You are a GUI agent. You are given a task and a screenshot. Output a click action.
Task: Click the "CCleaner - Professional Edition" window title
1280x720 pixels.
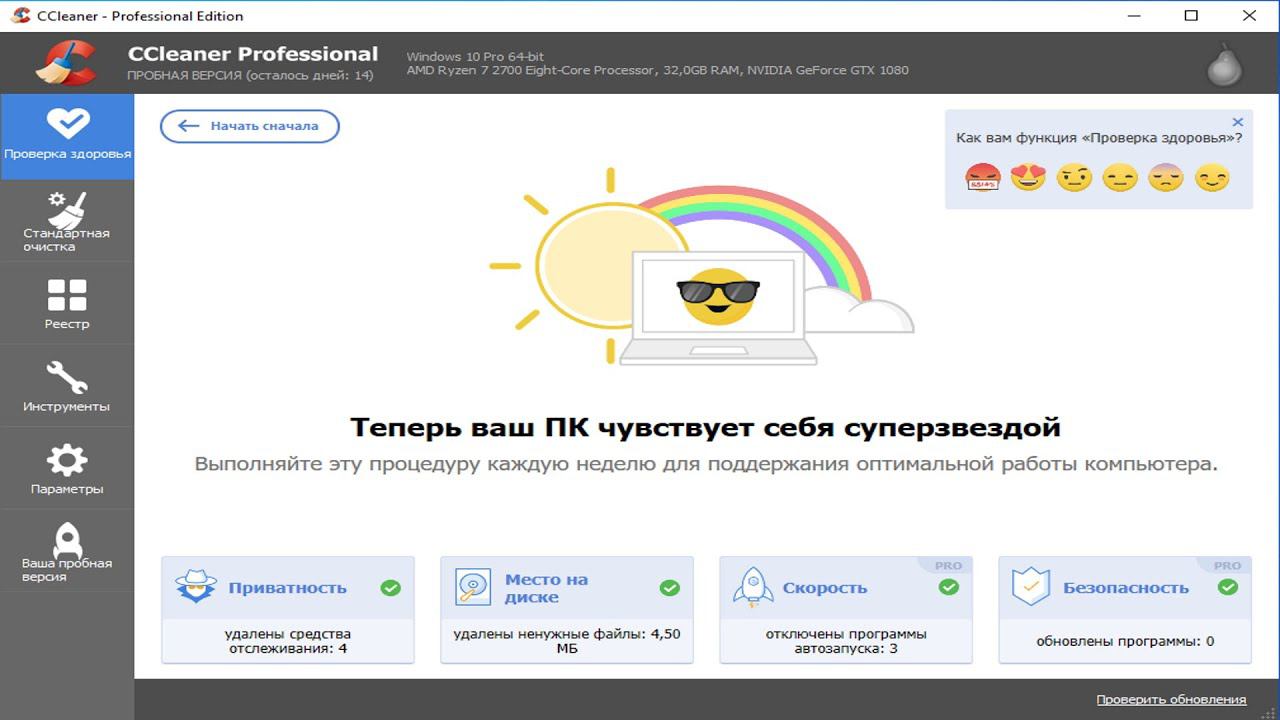(140, 16)
